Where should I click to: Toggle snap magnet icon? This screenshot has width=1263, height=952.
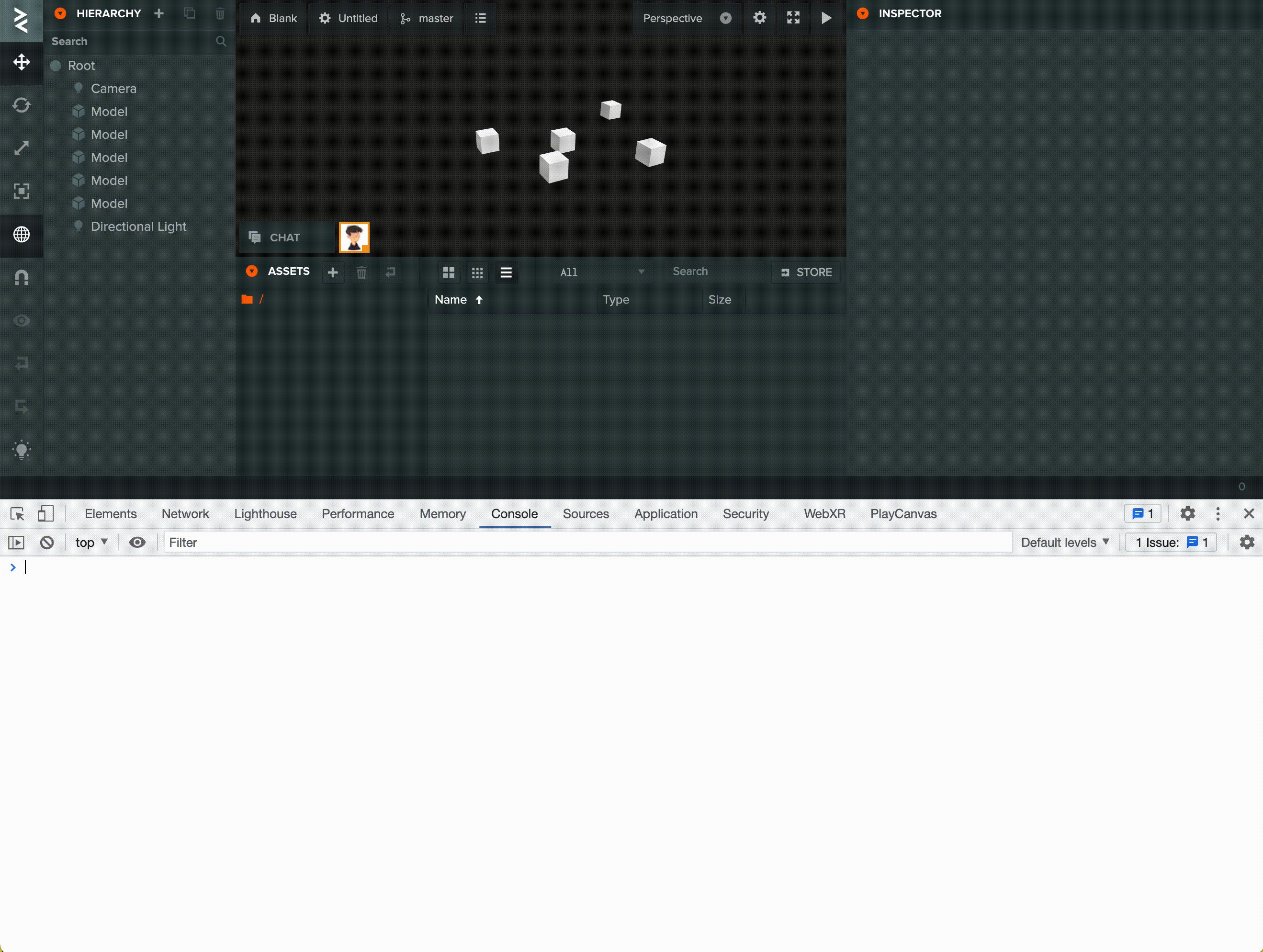(21, 278)
